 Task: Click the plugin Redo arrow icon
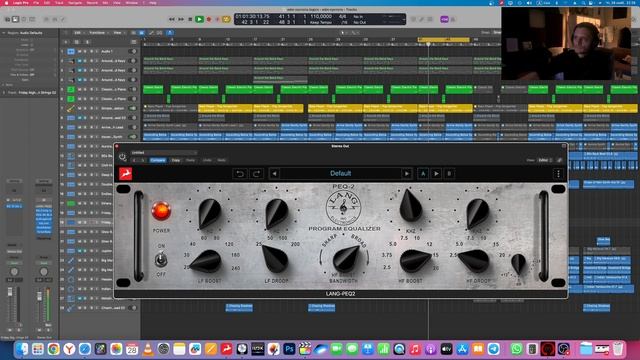click(256, 174)
